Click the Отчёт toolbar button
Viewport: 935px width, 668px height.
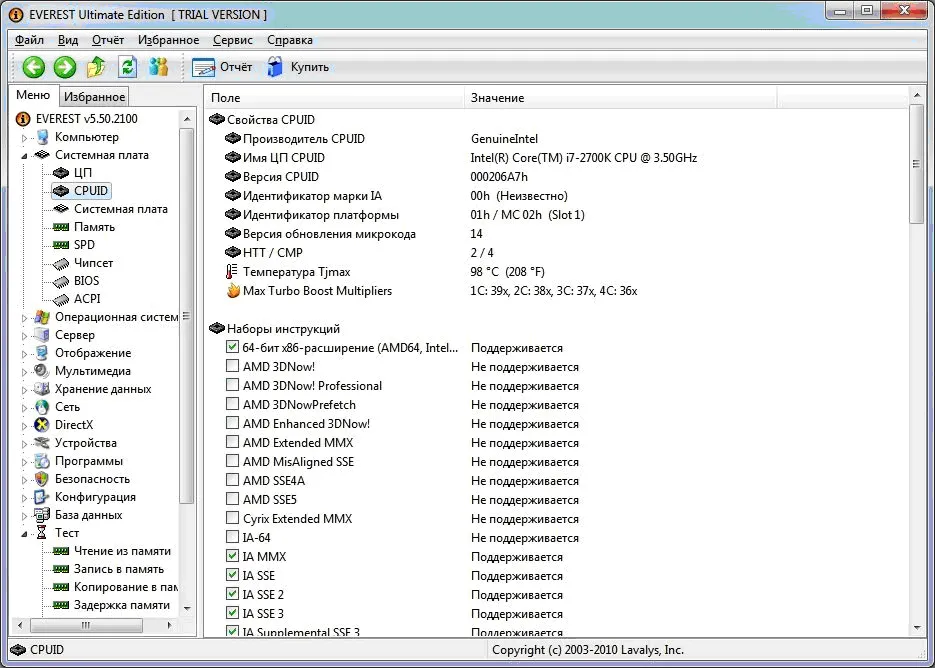222,67
